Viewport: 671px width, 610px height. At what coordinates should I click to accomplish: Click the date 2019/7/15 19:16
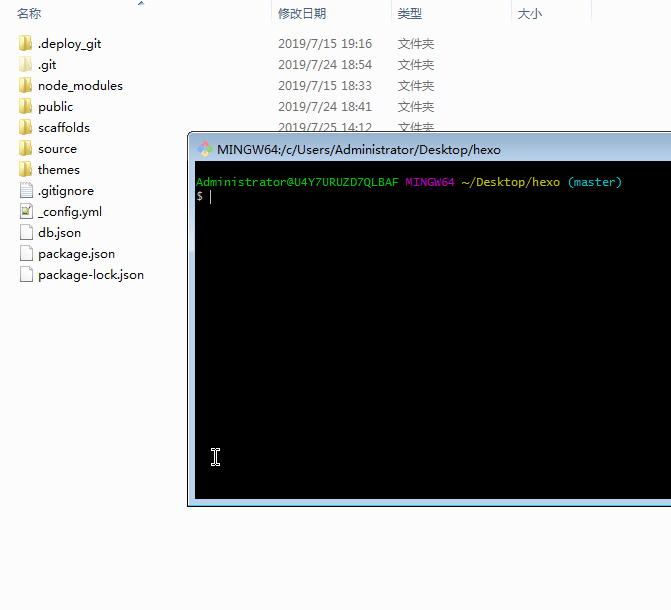point(325,44)
